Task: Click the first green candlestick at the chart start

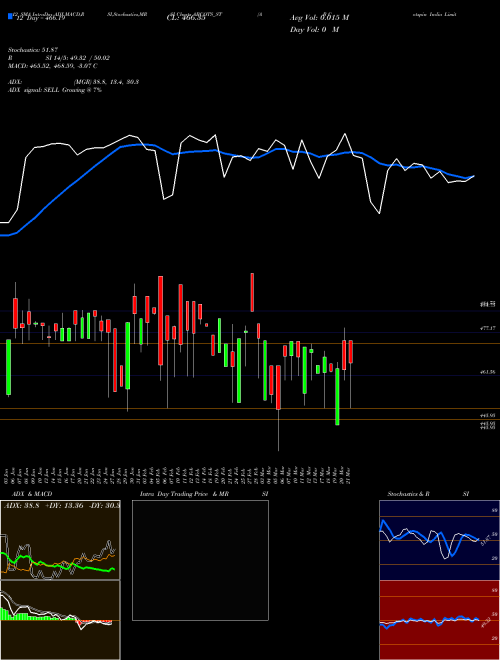Action: point(8,367)
